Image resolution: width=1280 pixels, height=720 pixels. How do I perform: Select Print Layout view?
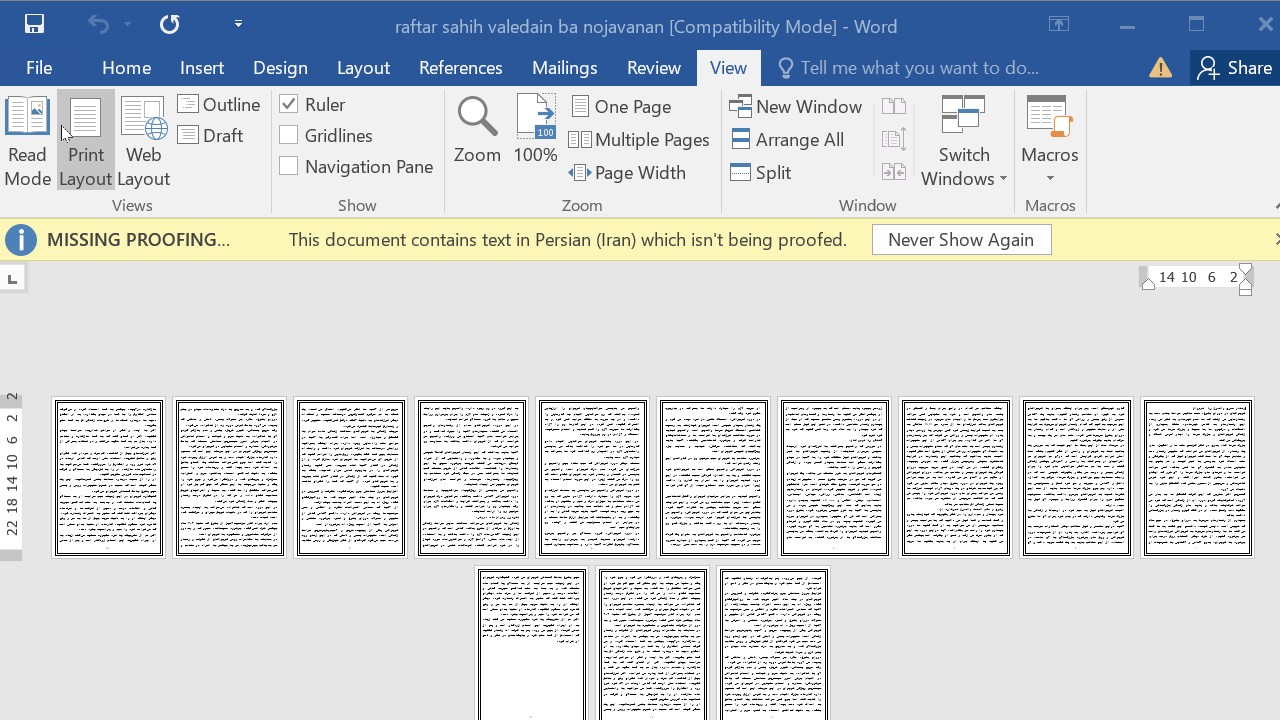(x=86, y=142)
